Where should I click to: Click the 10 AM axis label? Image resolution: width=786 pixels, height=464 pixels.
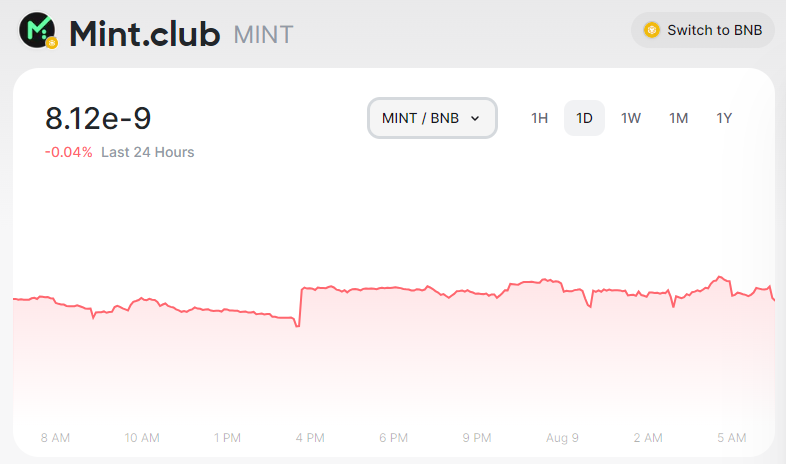142,438
